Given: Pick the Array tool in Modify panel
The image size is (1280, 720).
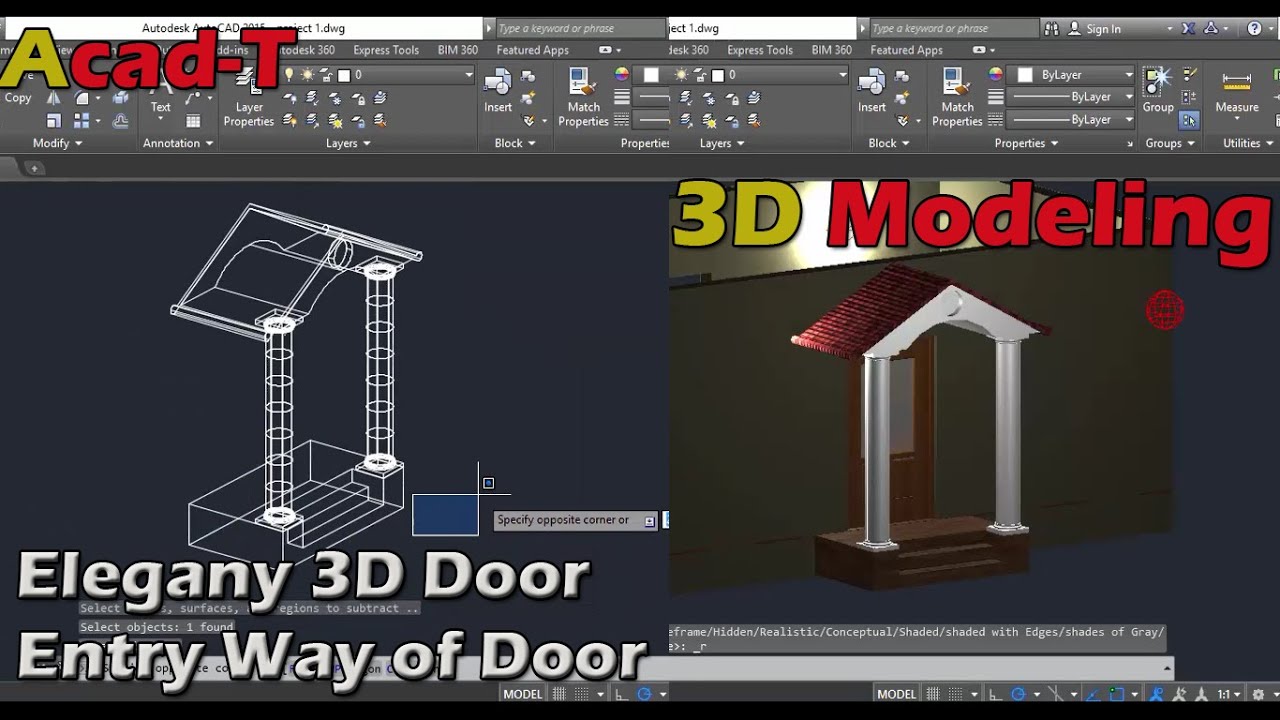Looking at the screenshot, I should [x=82, y=121].
